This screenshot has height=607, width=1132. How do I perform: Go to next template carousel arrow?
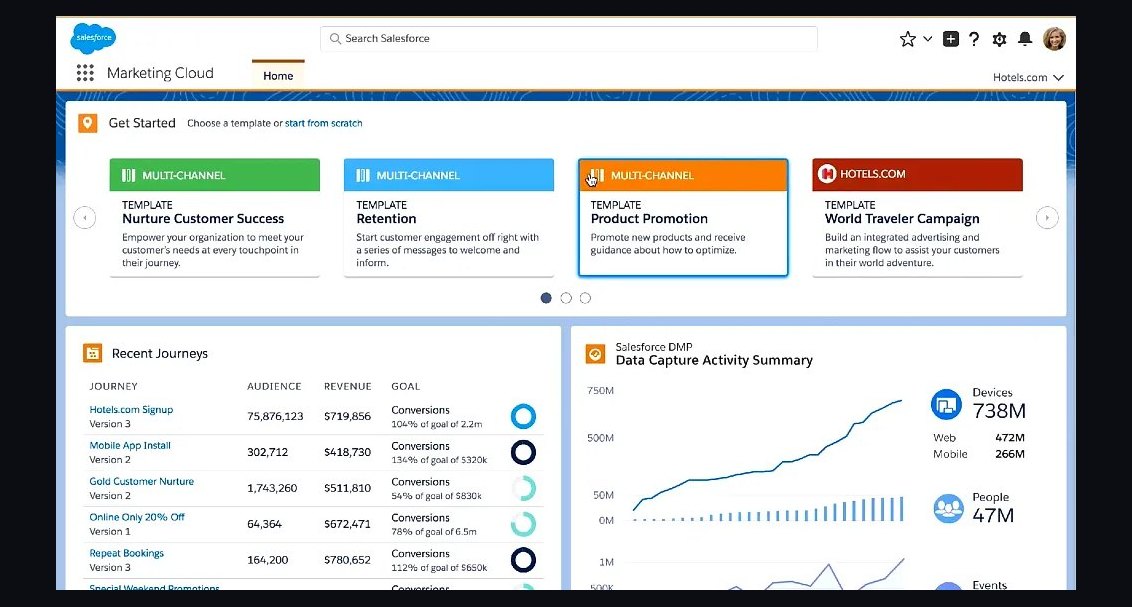[x=1047, y=217]
